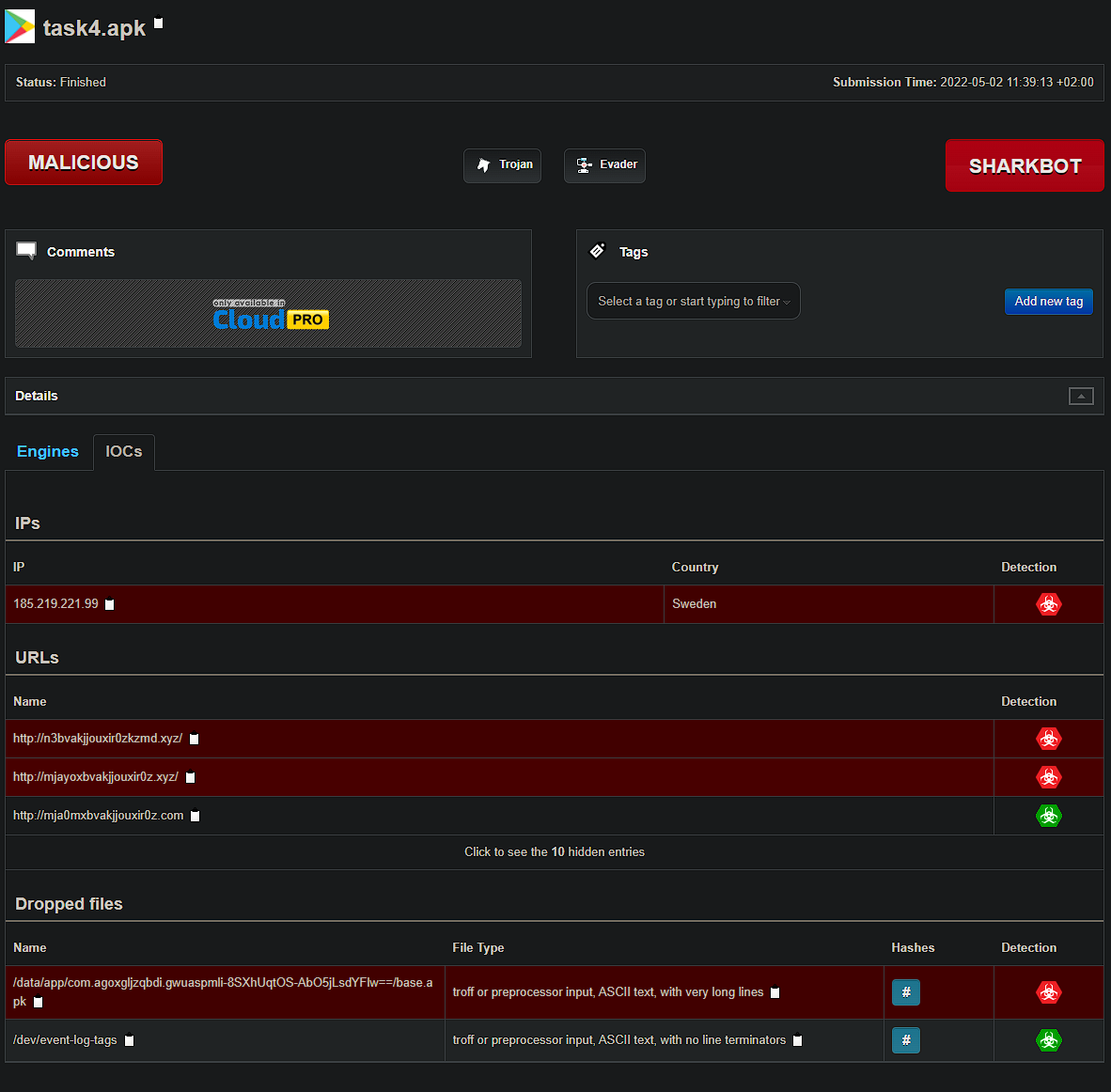The height and width of the screenshot is (1092, 1111).
Task: Click detection icon for n3bvakjjouxir0zkzmd.xyz
Action: pyautogui.click(x=1049, y=739)
